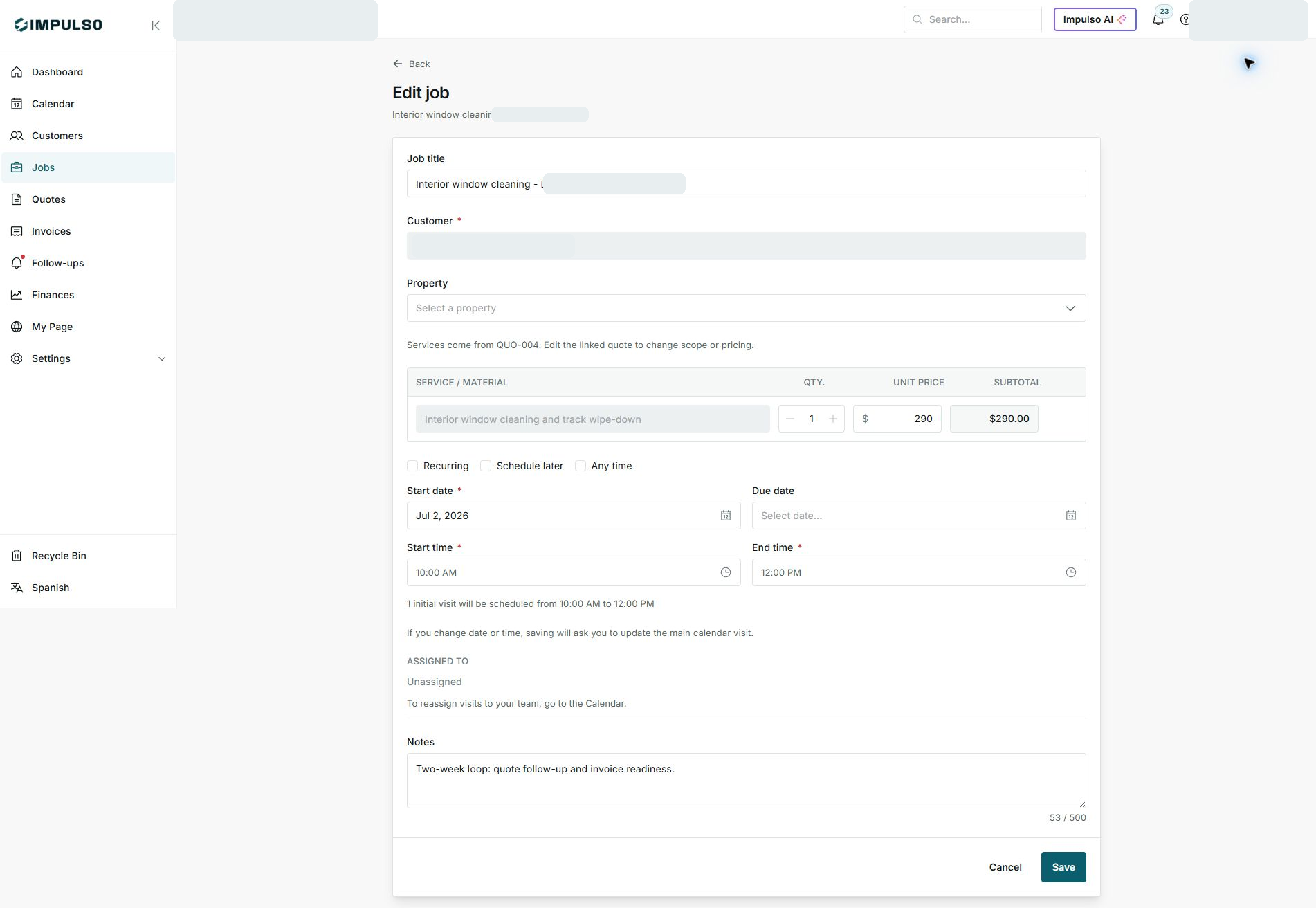Click the back arrow icon
This screenshot has width=1316, height=908.
point(398,64)
